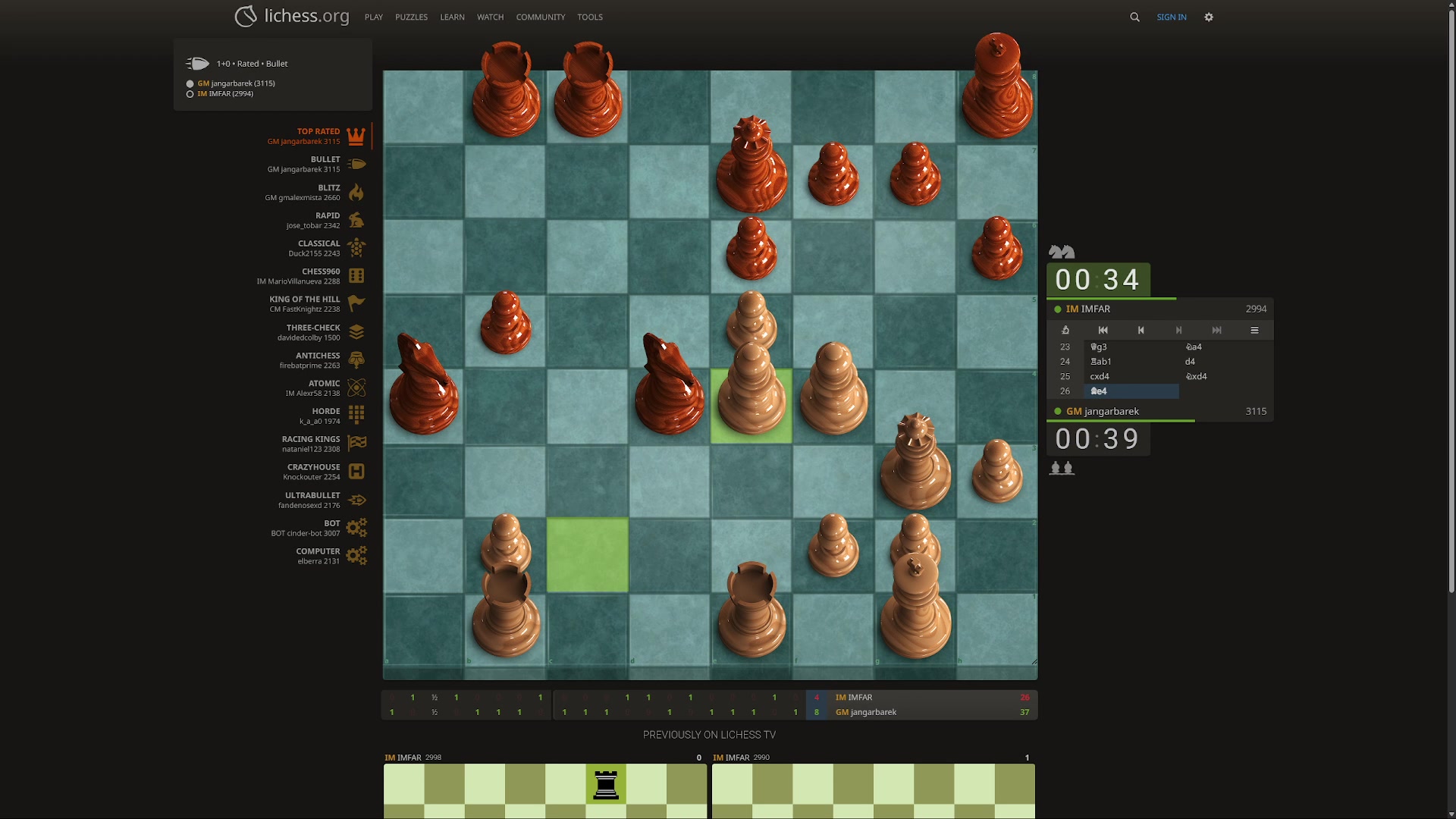The height and width of the screenshot is (819, 1456).
Task: Open the PLAY menu
Action: 373,17
